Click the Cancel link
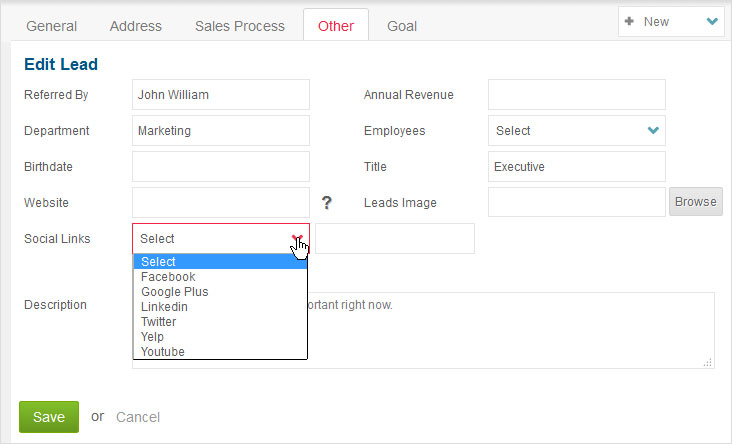This screenshot has width=732, height=444. pos(138,417)
